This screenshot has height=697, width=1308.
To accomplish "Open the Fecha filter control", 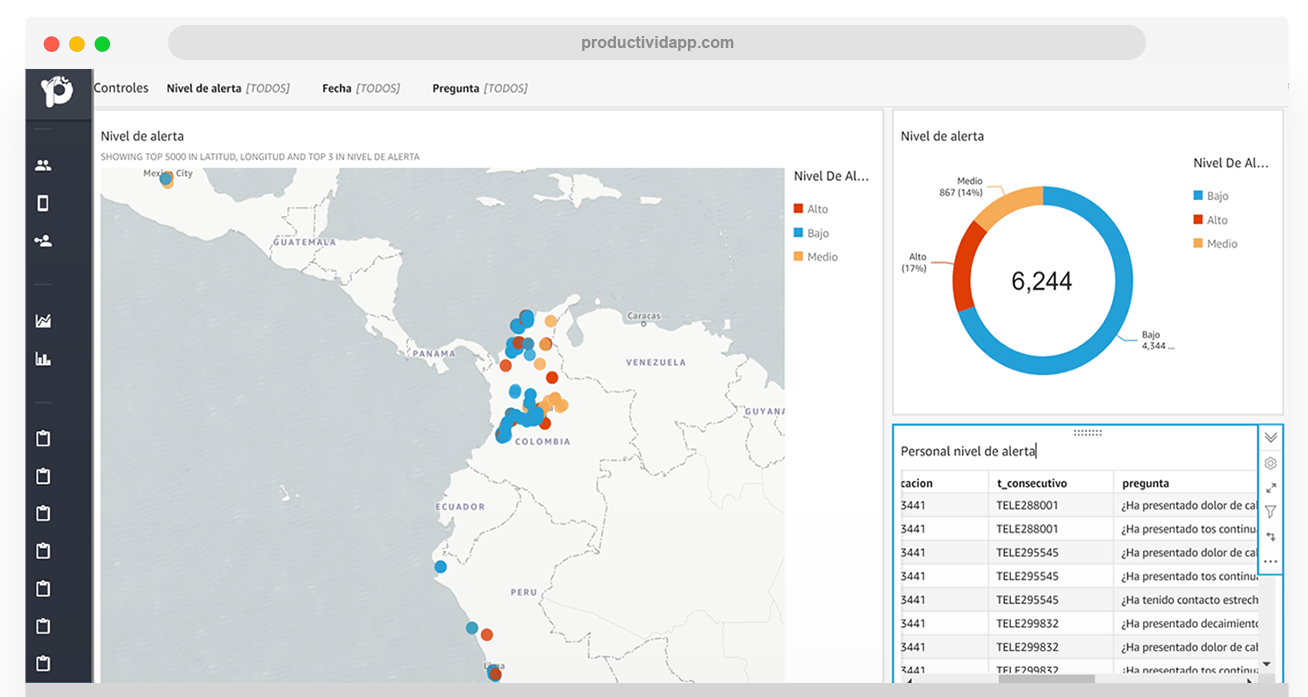I will coord(361,88).
